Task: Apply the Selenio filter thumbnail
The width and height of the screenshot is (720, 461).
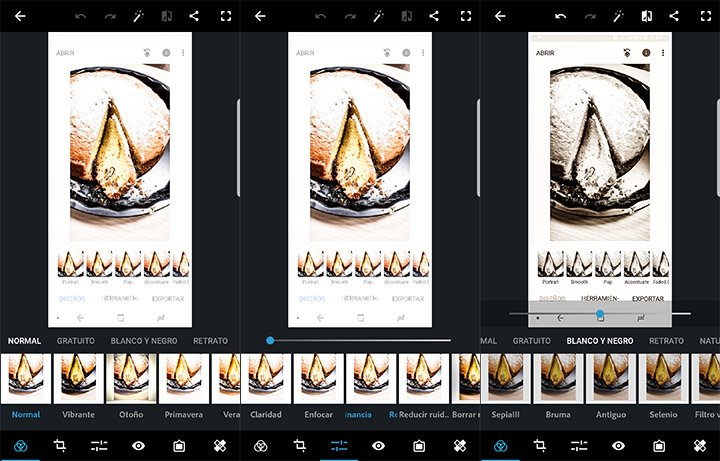Action: (x=664, y=378)
